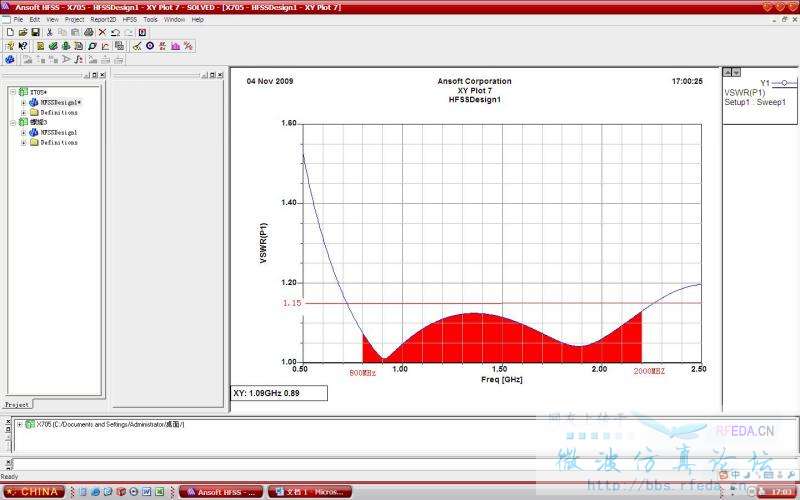Click the green checkmark Validate icon

pyautogui.click(x=53, y=46)
